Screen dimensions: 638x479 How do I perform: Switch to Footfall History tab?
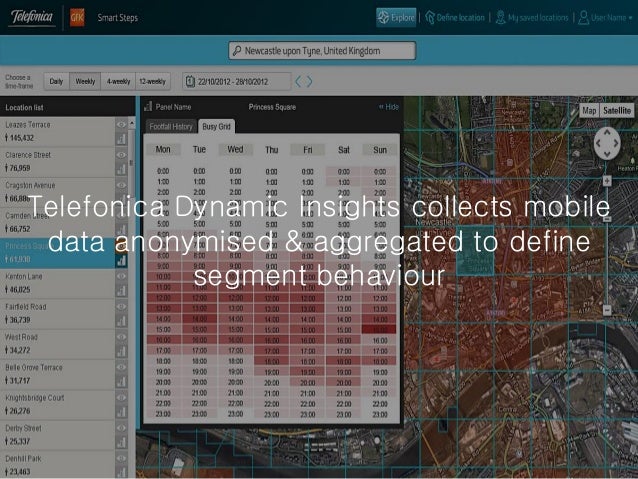click(170, 127)
